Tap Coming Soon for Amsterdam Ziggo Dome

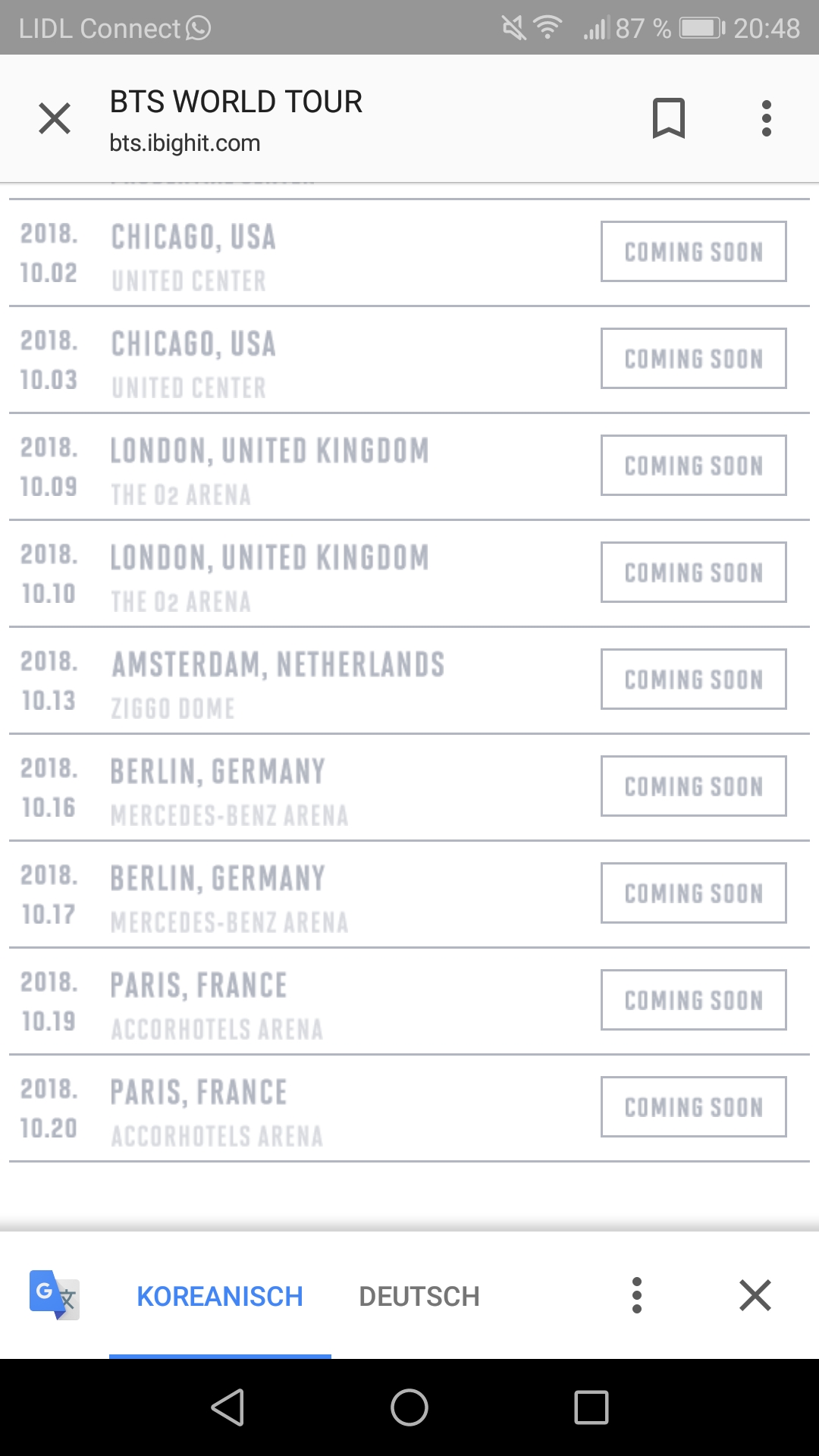click(693, 679)
